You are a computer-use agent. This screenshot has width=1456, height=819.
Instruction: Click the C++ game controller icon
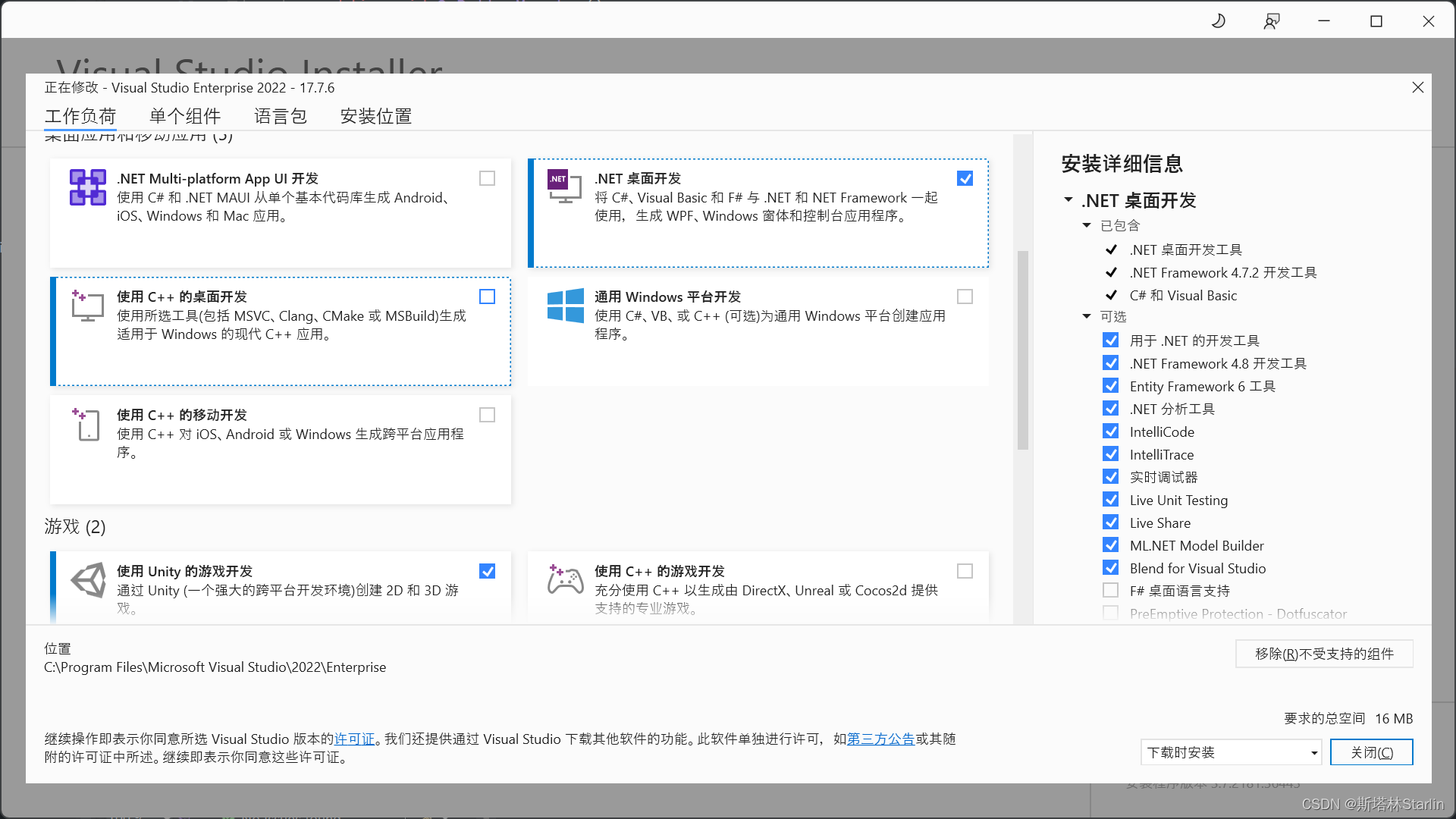click(x=566, y=580)
